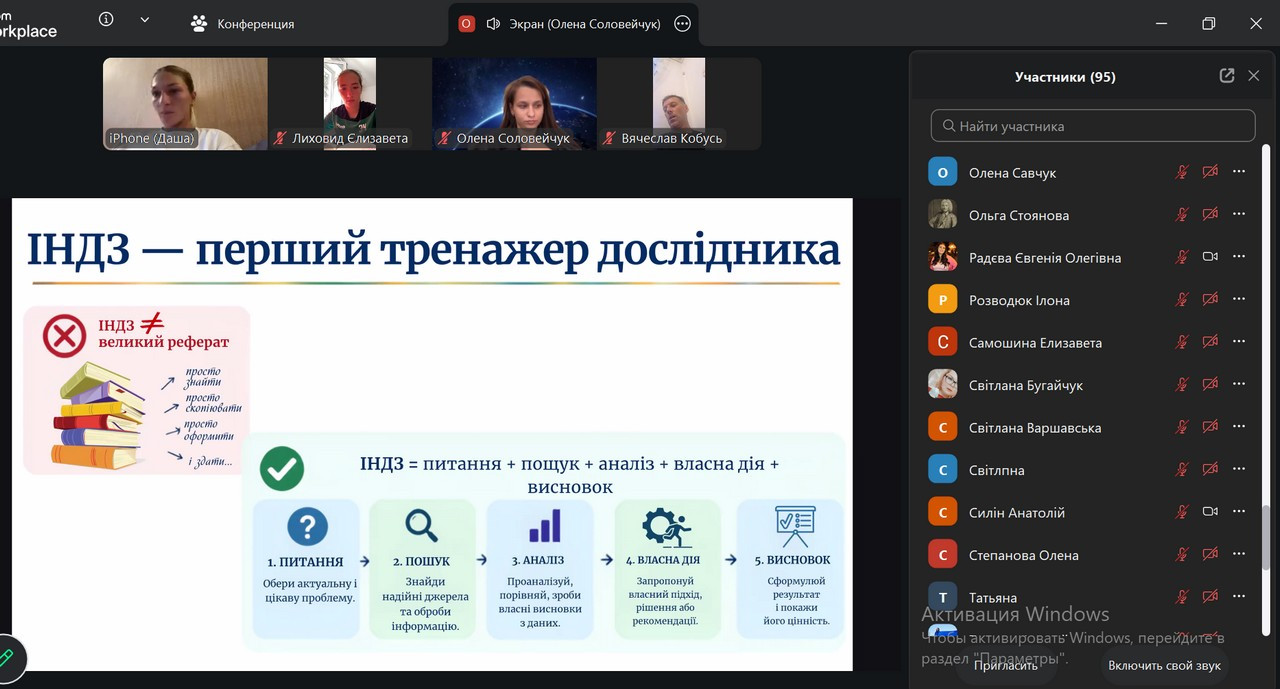
Task: Click video camera icon for Радєва Євгенія Олегівна
Action: 1210,257
